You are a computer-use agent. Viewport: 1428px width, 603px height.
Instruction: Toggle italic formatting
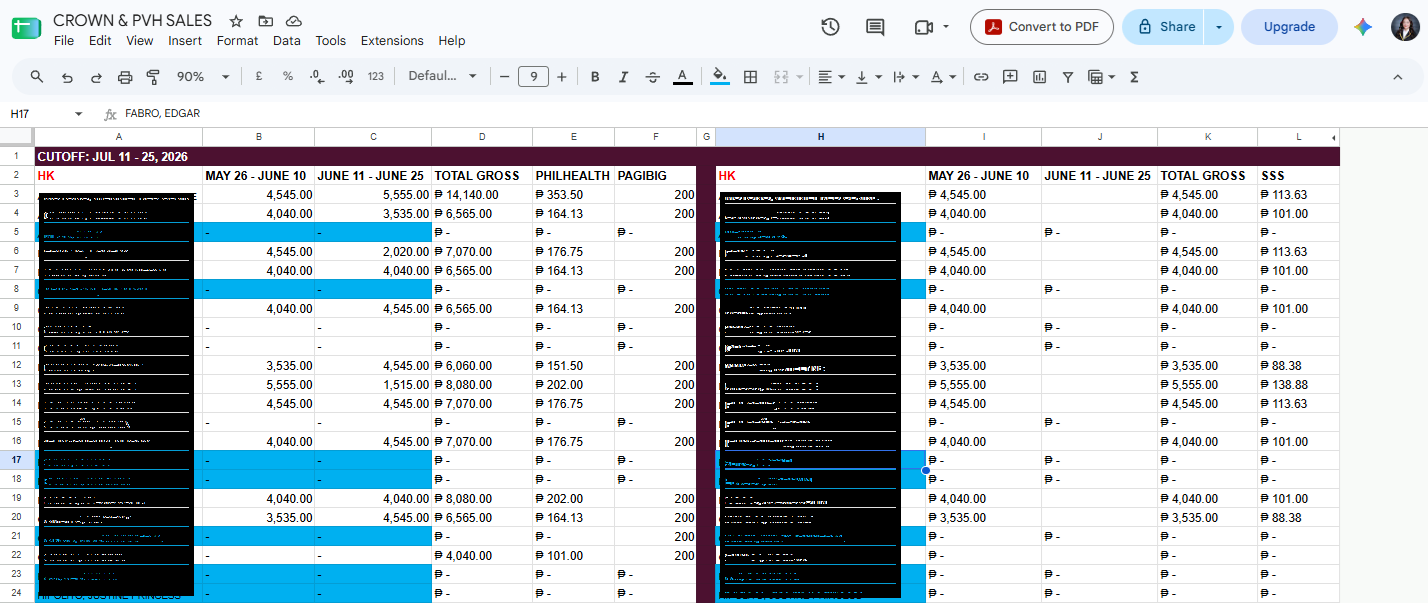[624, 77]
